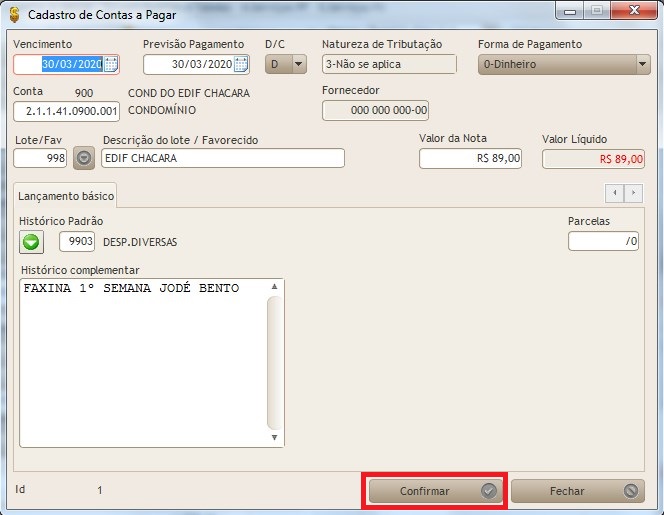Click the tab scroll left arrow
The width and height of the screenshot is (664, 515).
[615, 192]
